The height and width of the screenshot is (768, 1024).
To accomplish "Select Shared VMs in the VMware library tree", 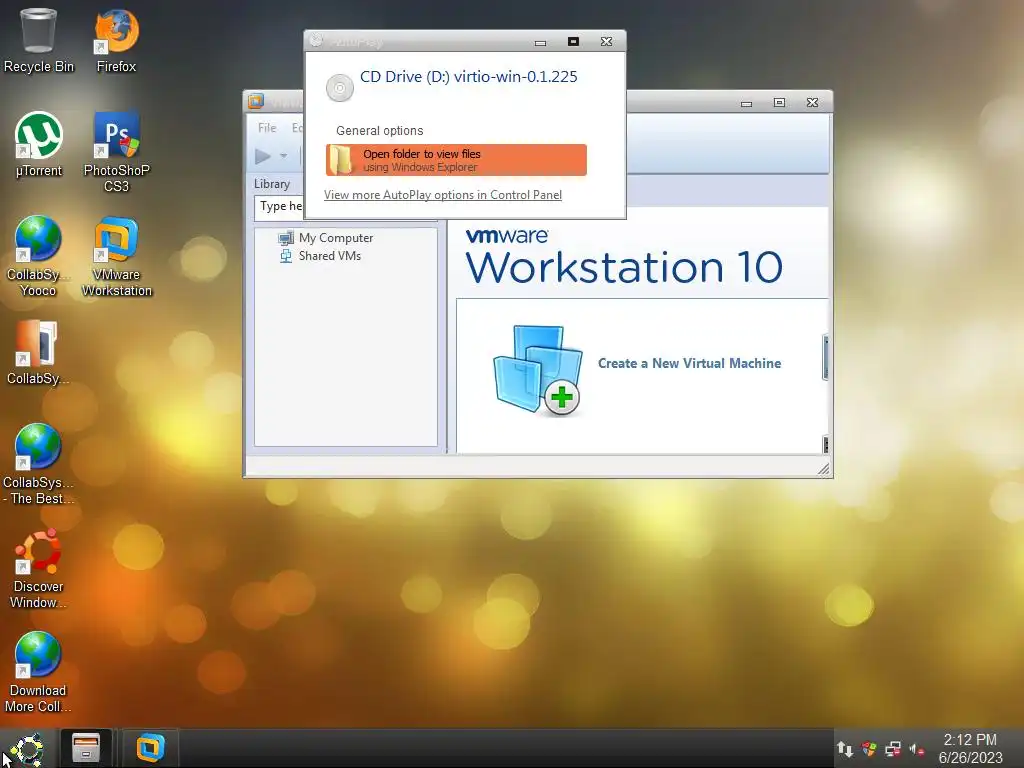I will pyautogui.click(x=330, y=256).
